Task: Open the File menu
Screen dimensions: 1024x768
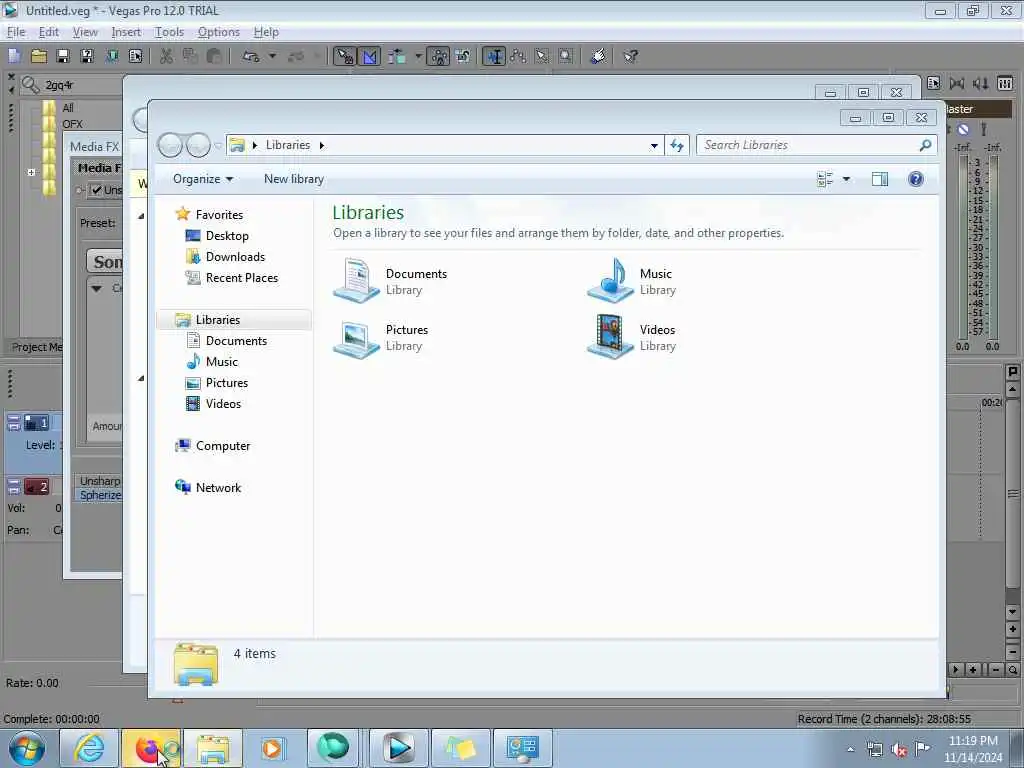Action: [16, 32]
